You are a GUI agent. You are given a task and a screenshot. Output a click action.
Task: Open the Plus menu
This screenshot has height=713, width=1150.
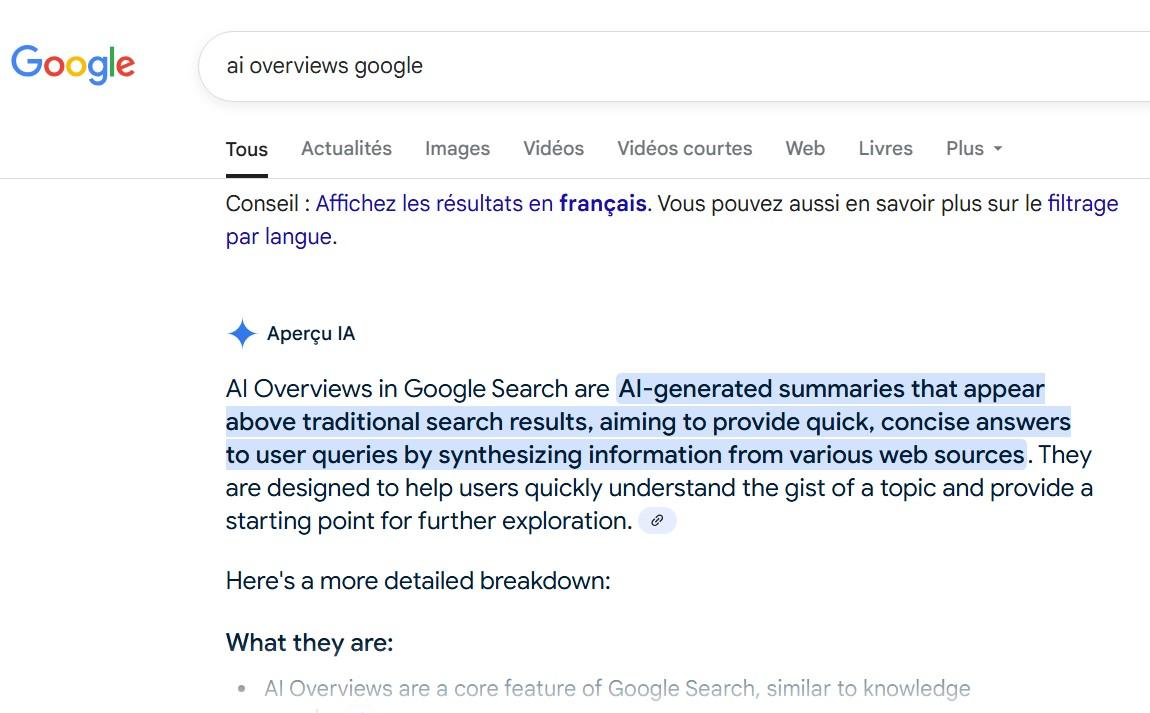(973, 149)
